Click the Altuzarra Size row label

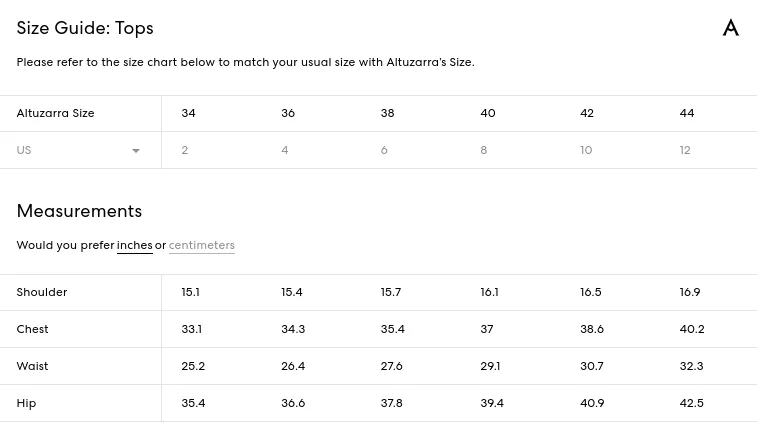click(x=56, y=113)
